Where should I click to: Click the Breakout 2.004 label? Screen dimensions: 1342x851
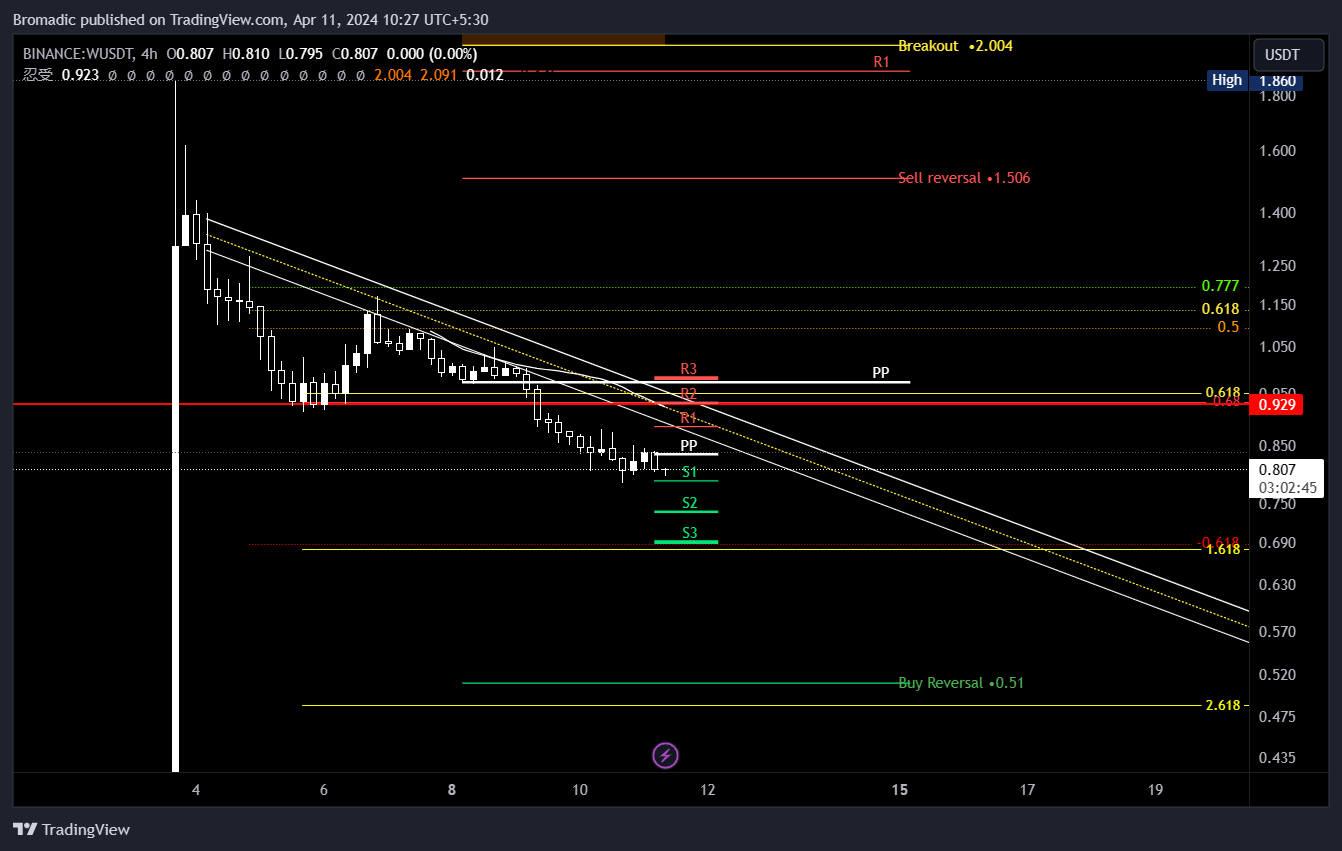955,46
